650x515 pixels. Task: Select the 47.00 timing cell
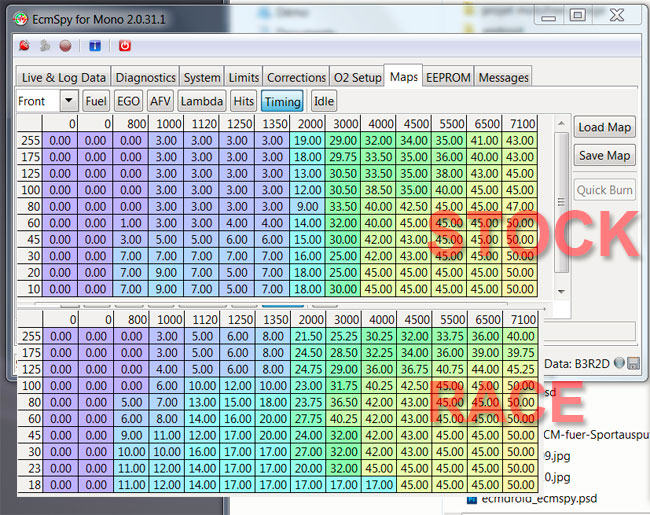(520, 206)
